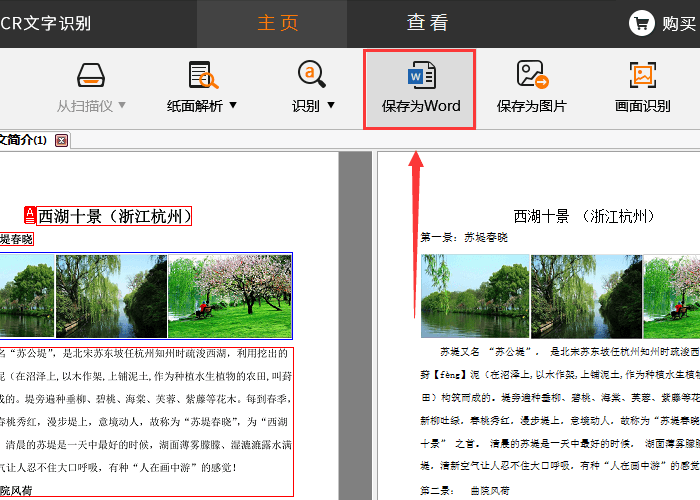Click the 画面识别 screen capture icon
700x500 pixels.
click(x=643, y=75)
